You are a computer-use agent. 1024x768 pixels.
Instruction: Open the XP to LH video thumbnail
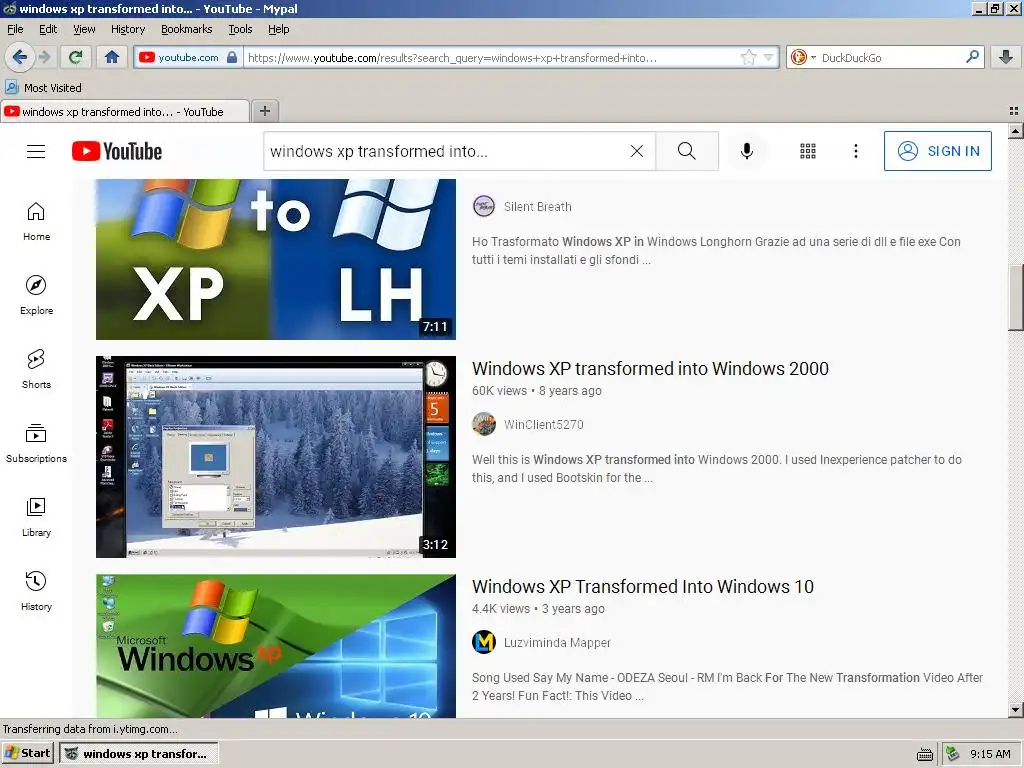pyautogui.click(x=276, y=259)
